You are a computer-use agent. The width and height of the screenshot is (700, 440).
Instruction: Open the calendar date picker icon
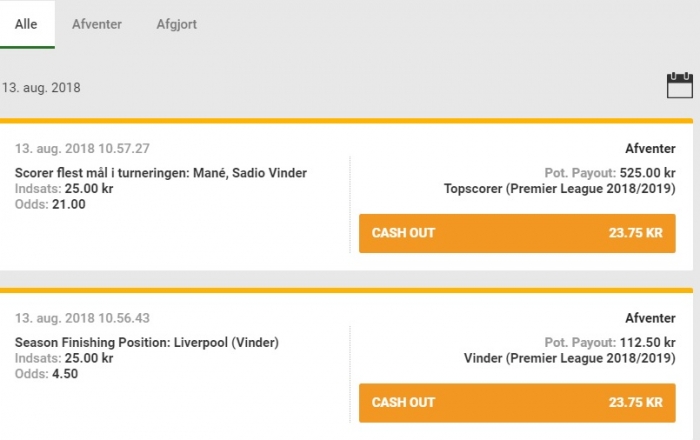pyautogui.click(x=679, y=85)
